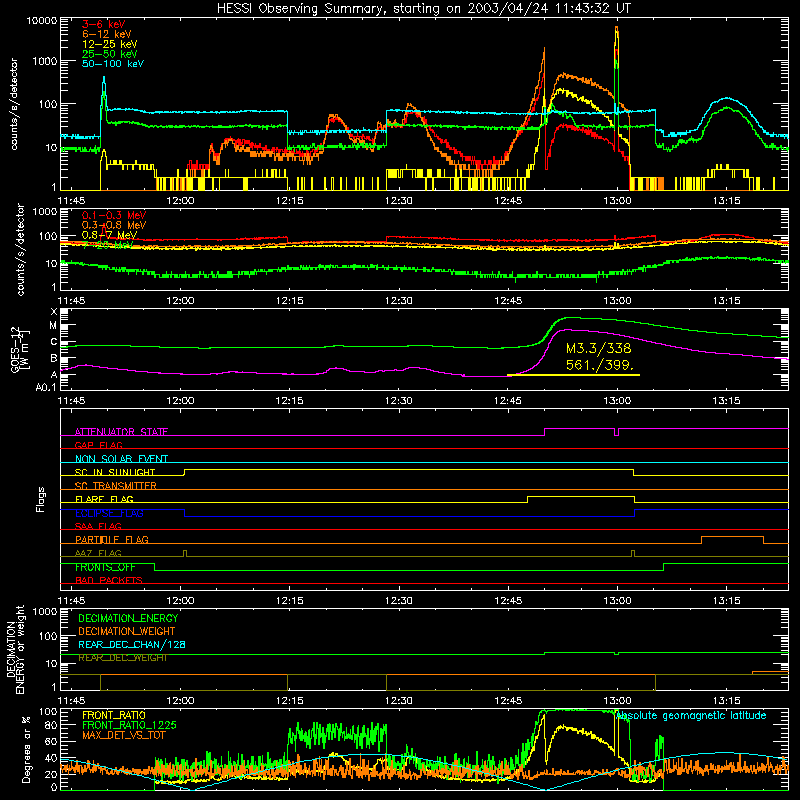Click the 'Degrees or %' axis title
Viewport: 800px width, 800px height.
26,750
